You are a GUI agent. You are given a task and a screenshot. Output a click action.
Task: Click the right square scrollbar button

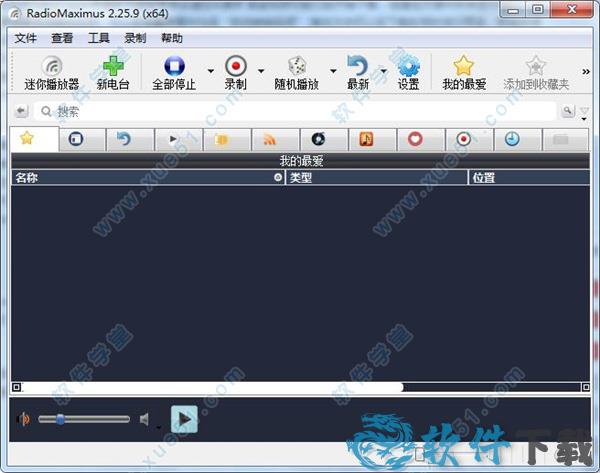click(586, 387)
